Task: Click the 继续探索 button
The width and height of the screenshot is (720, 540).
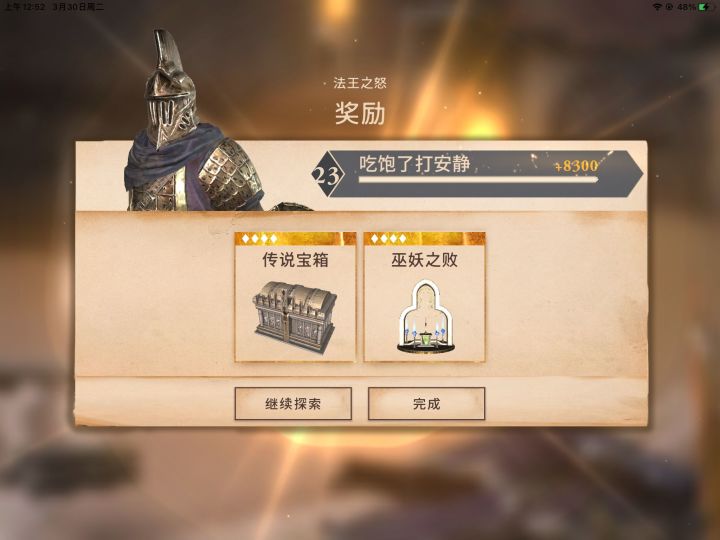Action: 293,404
